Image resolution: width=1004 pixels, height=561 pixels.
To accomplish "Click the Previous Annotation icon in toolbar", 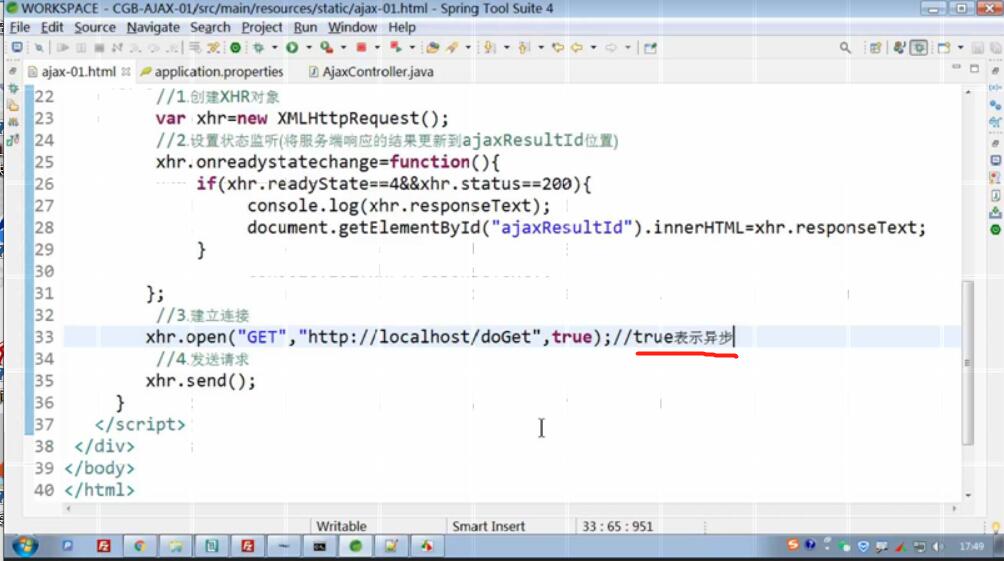I will click(524, 47).
